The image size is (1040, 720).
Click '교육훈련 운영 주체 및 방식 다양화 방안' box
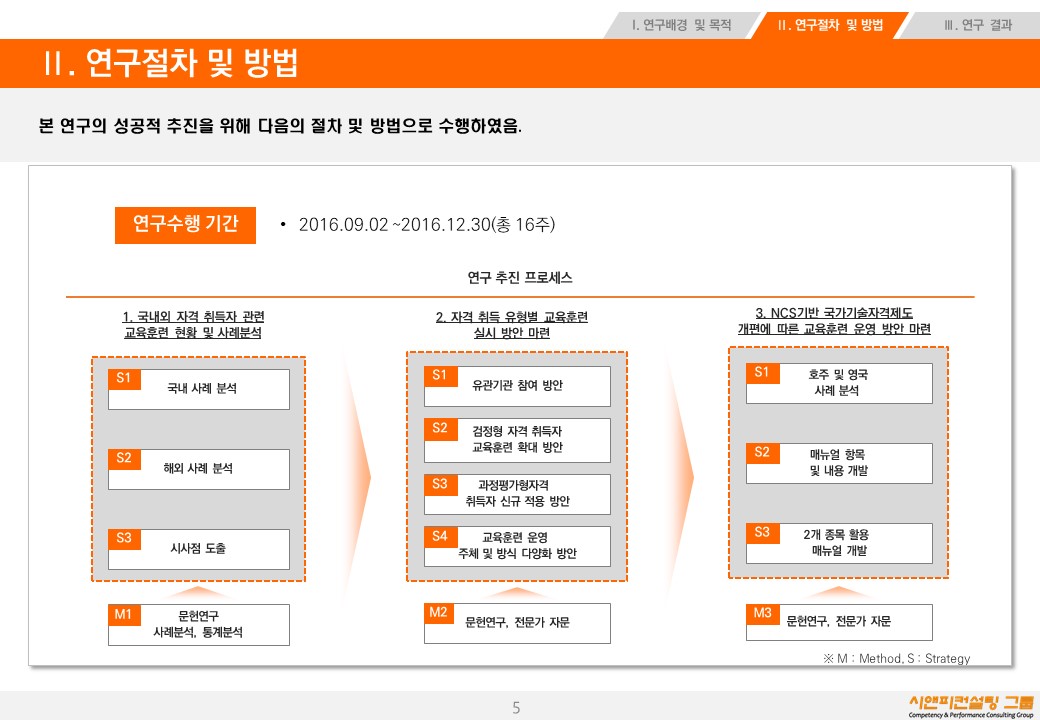(517, 546)
